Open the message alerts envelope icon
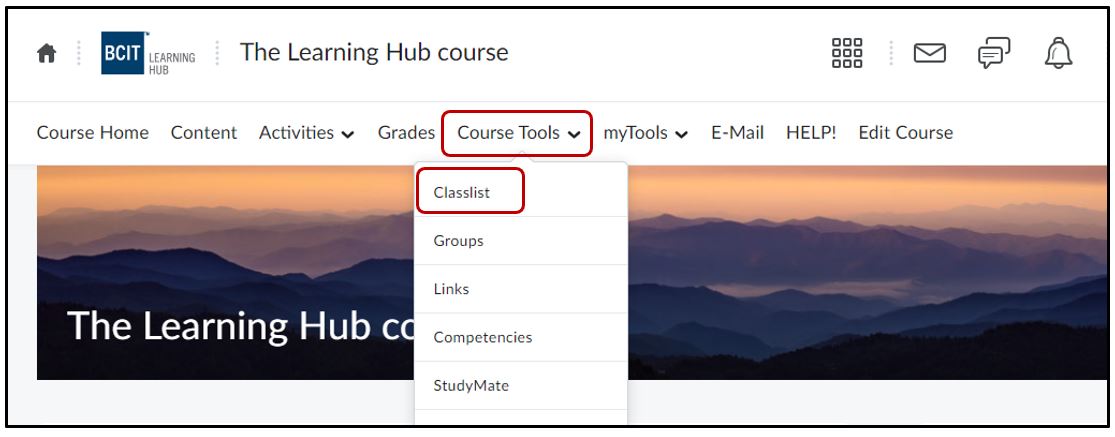 [x=930, y=53]
